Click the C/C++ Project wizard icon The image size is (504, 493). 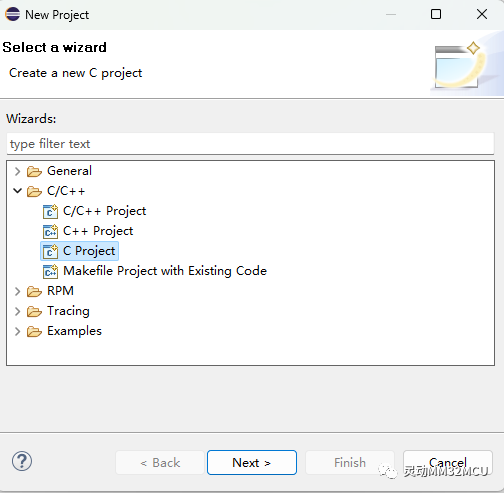tap(50, 211)
